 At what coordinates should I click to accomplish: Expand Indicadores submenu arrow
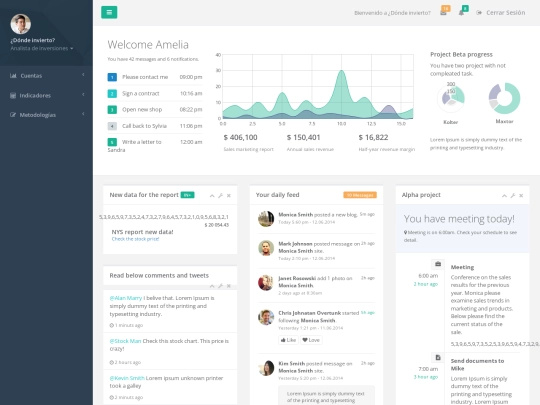point(83,94)
